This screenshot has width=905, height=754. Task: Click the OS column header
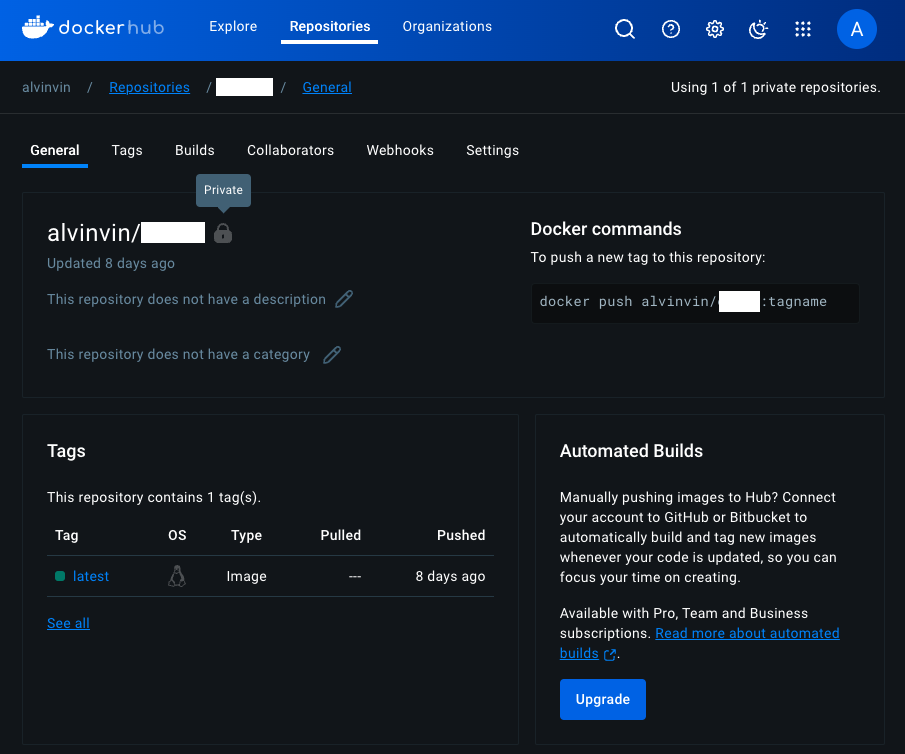tap(177, 535)
